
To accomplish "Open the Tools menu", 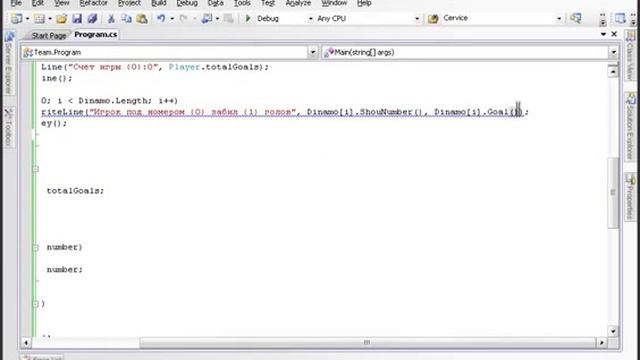I will pos(242,3).
